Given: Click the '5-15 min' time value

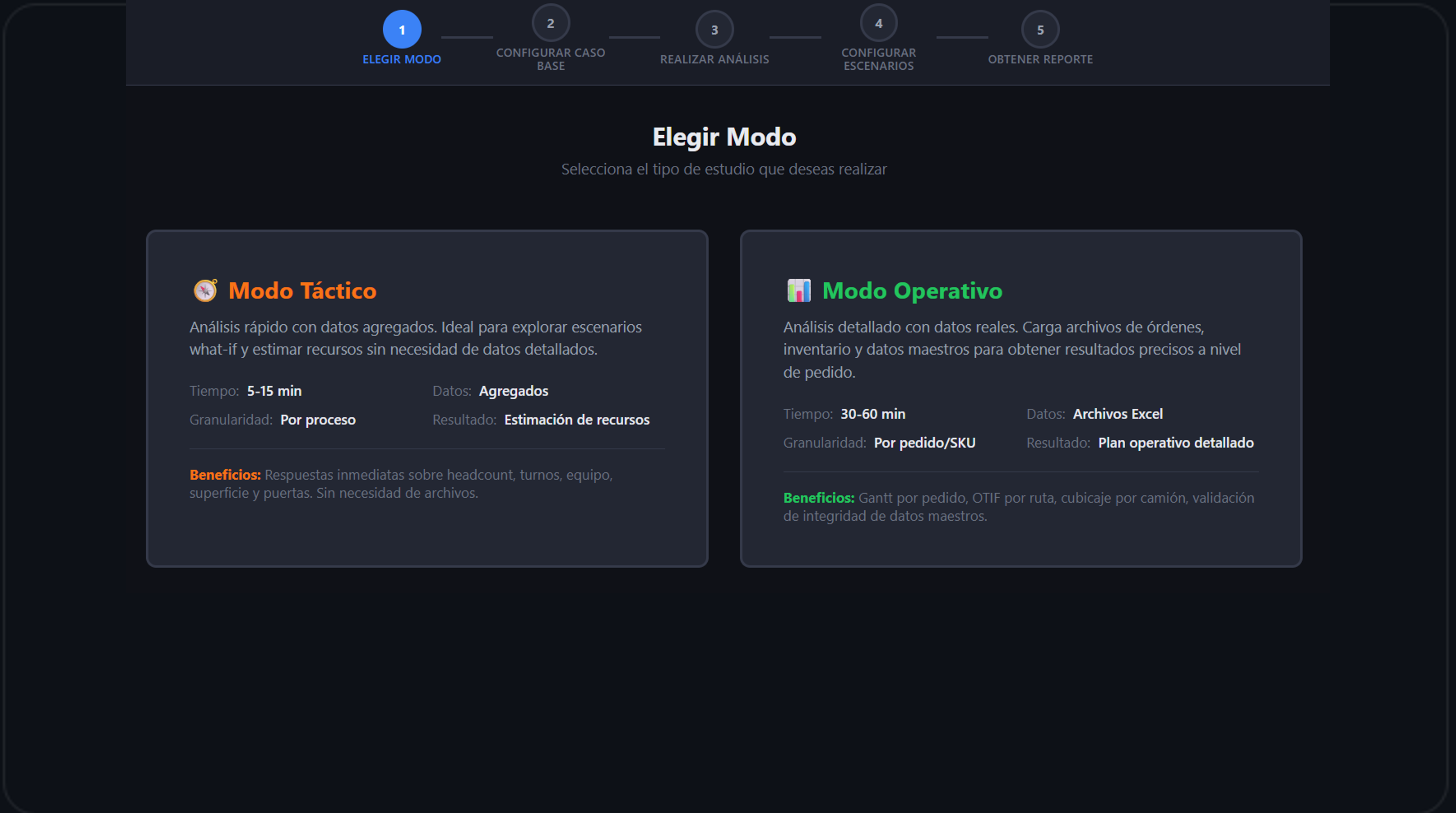Looking at the screenshot, I should 274,391.
